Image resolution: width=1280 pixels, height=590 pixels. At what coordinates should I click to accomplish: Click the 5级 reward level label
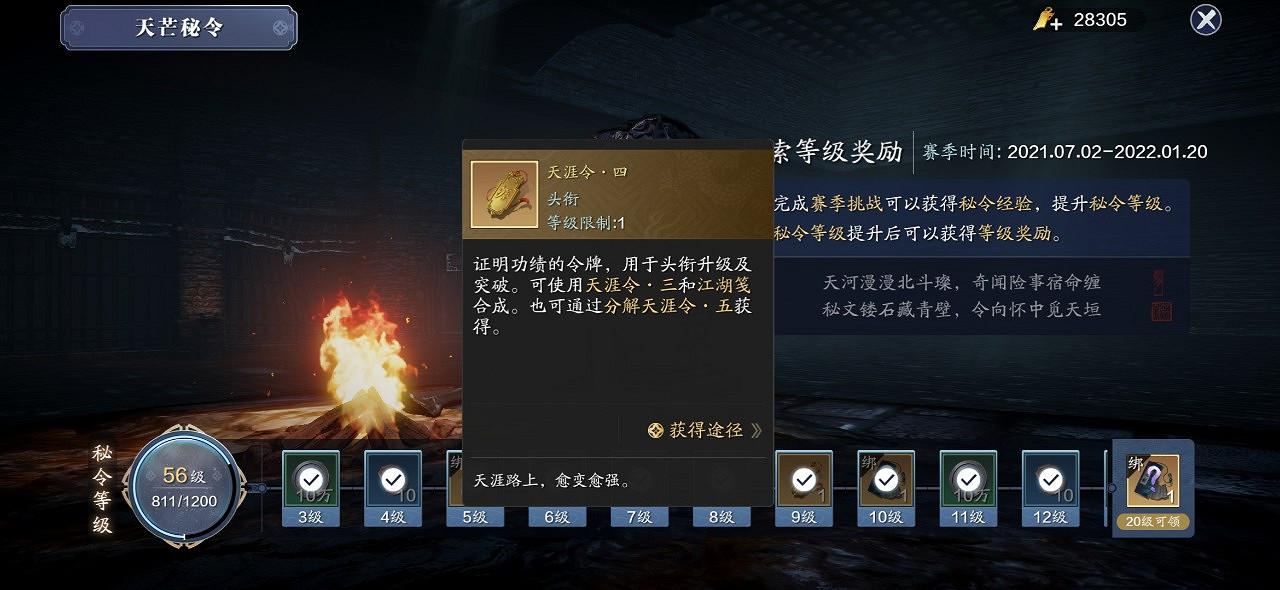[475, 517]
